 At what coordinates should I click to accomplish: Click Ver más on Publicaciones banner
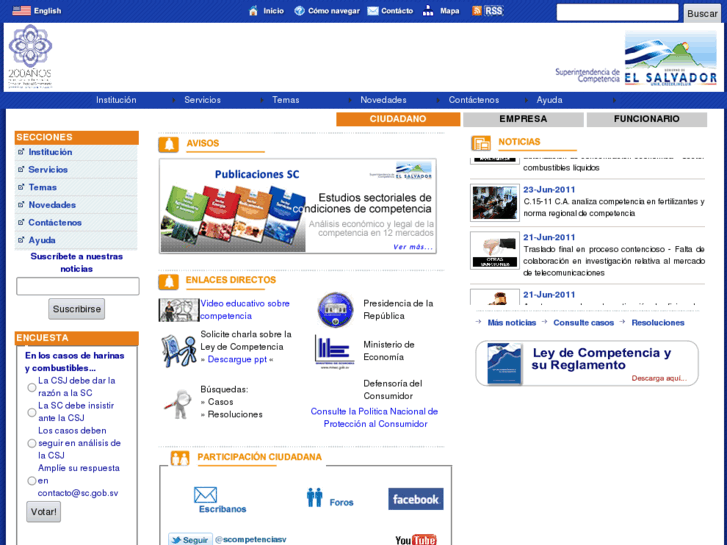coord(413,247)
